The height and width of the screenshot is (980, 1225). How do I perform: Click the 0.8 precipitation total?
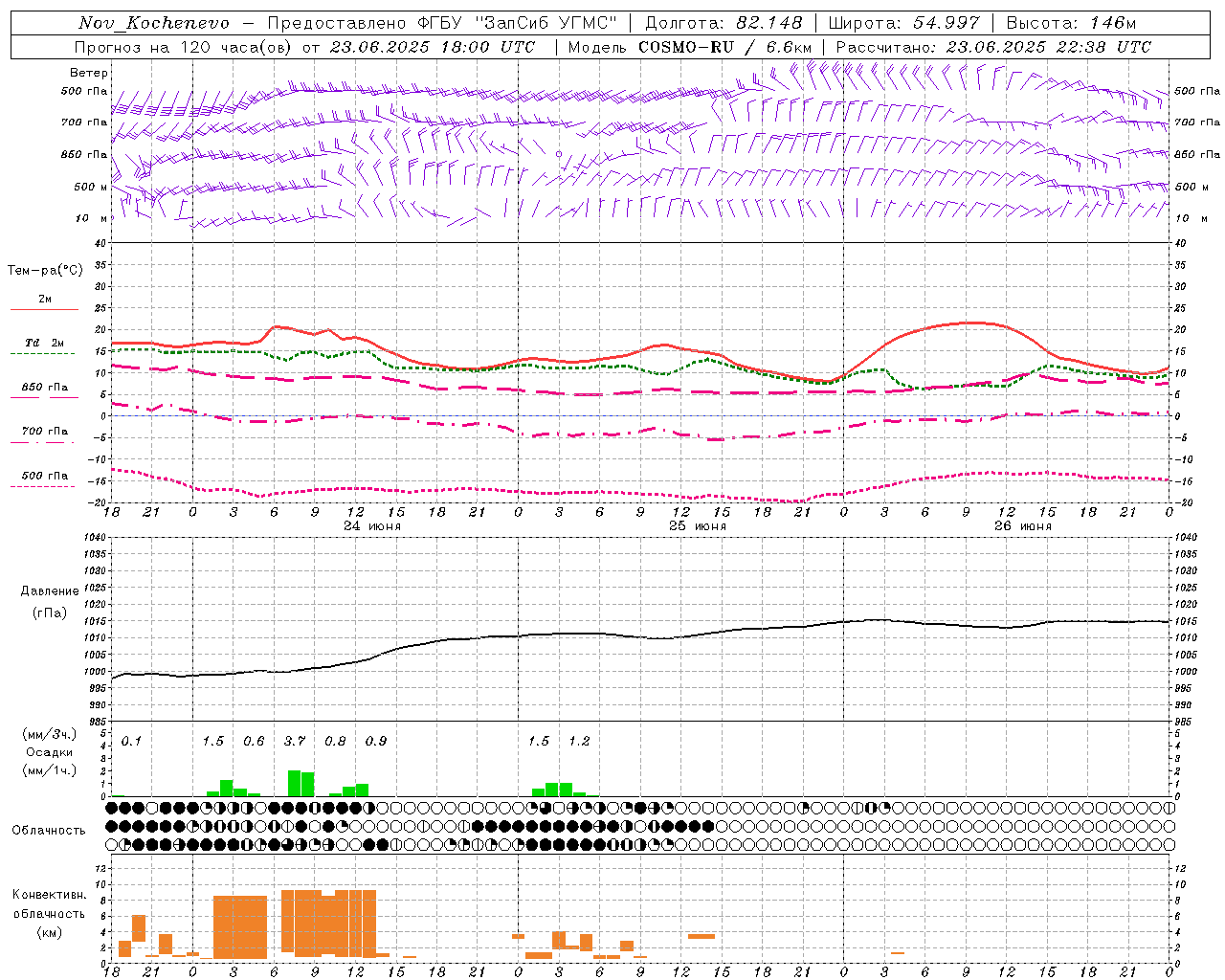click(335, 741)
